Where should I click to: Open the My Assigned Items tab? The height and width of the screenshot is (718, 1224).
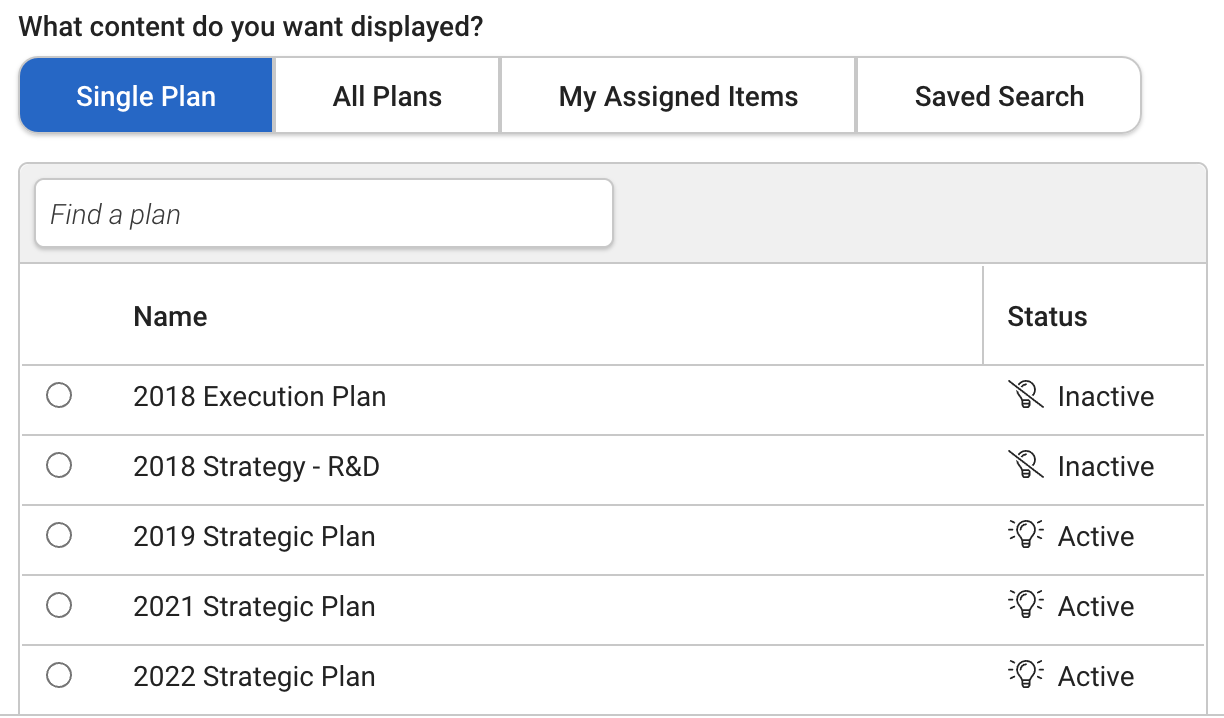click(678, 96)
